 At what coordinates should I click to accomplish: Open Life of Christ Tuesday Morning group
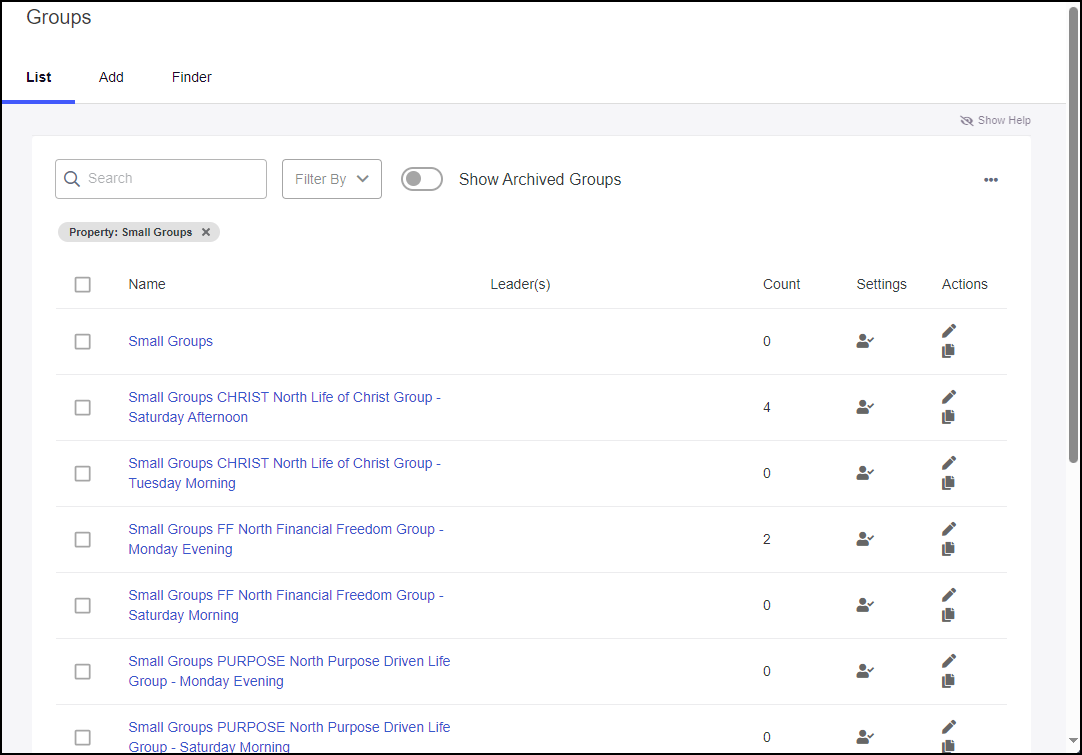[284, 473]
